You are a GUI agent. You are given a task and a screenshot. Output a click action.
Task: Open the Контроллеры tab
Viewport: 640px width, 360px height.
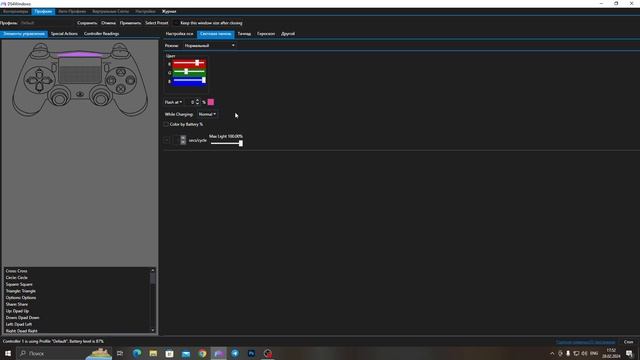pyautogui.click(x=16, y=11)
